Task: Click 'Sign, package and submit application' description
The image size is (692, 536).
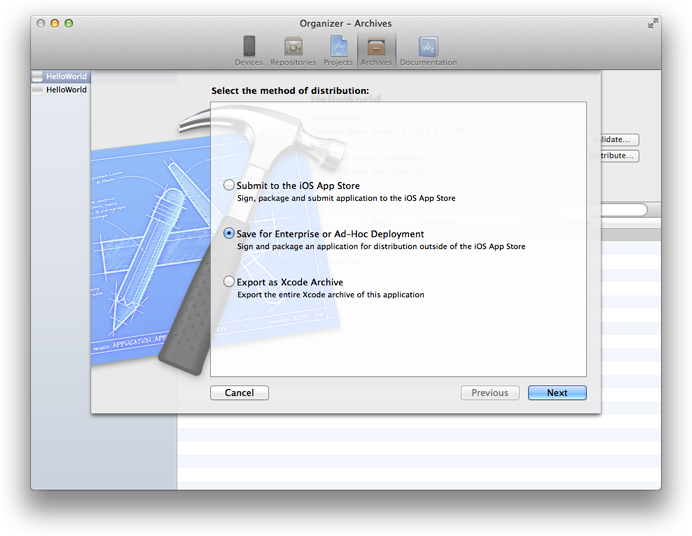Action: click(x=346, y=199)
